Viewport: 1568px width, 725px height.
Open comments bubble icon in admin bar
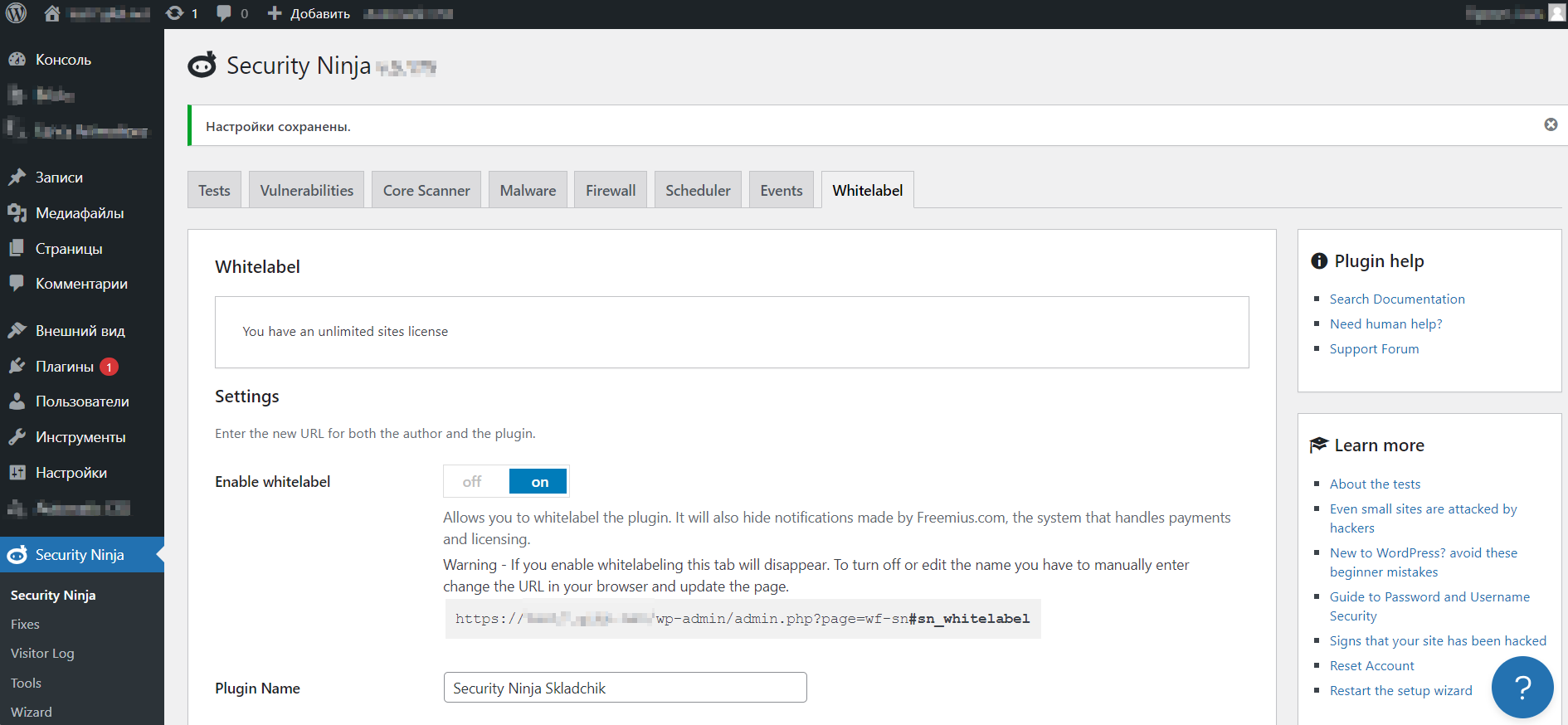[224, 13]
